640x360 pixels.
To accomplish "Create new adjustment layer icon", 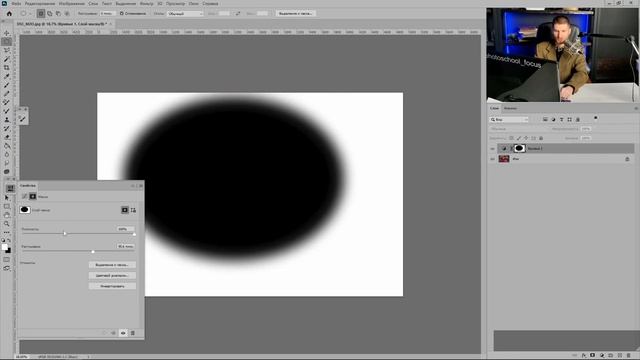I will pyautogui.click(x=602, y=356).
